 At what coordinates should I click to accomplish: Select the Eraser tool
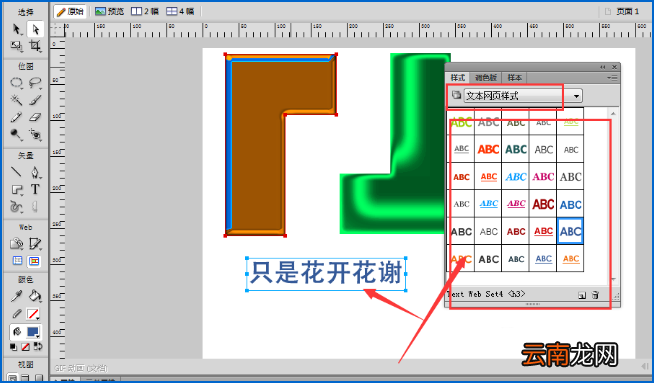pos(35,117)
